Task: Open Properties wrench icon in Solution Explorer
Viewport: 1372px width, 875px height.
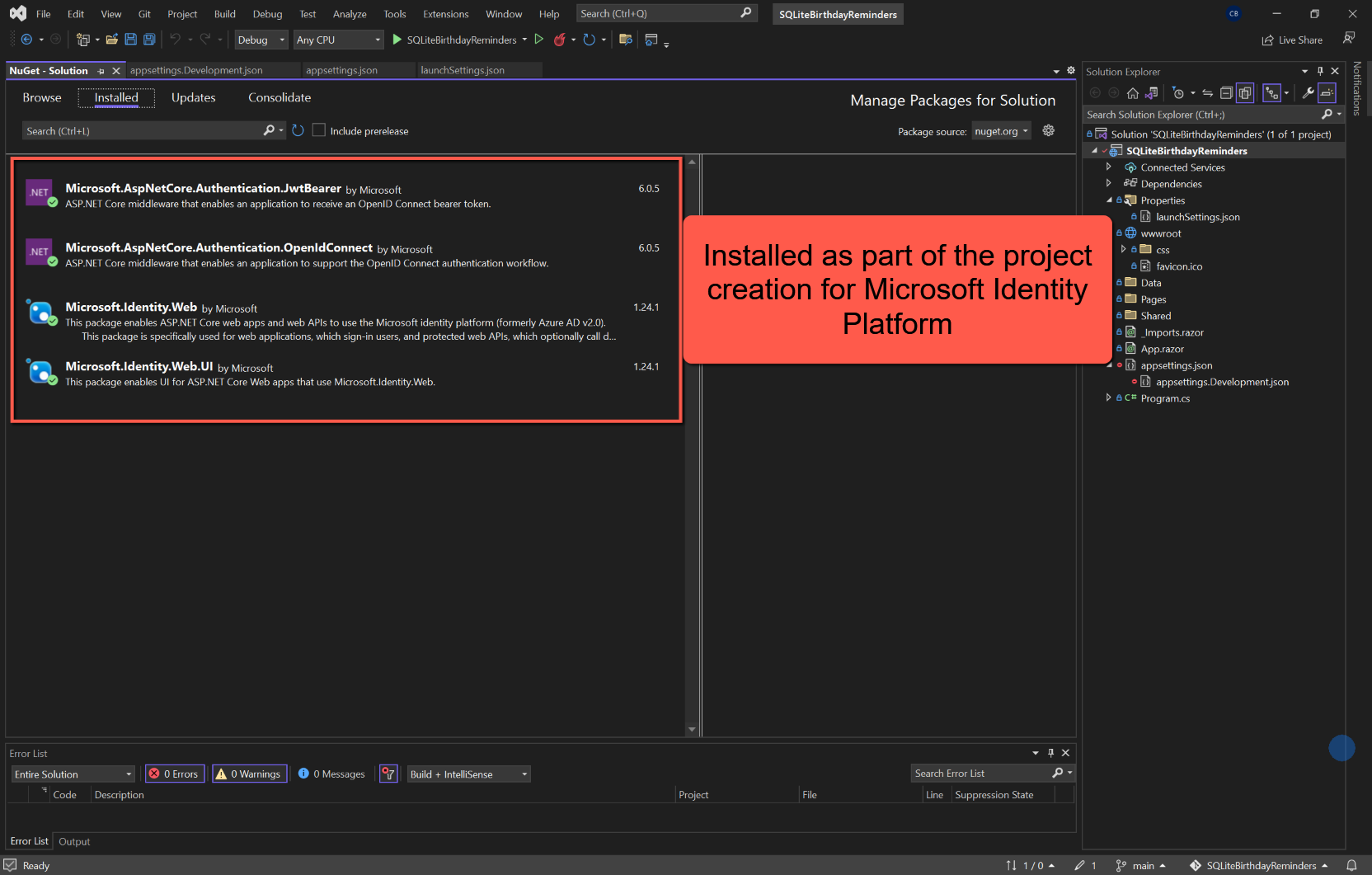Action: (x=1308, y=93)
